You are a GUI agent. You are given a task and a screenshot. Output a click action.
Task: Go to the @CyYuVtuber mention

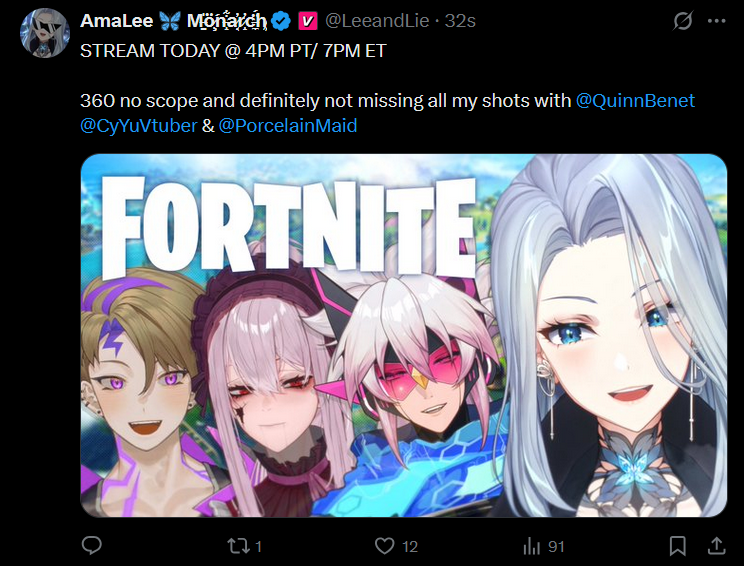pyautogui.click(x=139, y=126)
